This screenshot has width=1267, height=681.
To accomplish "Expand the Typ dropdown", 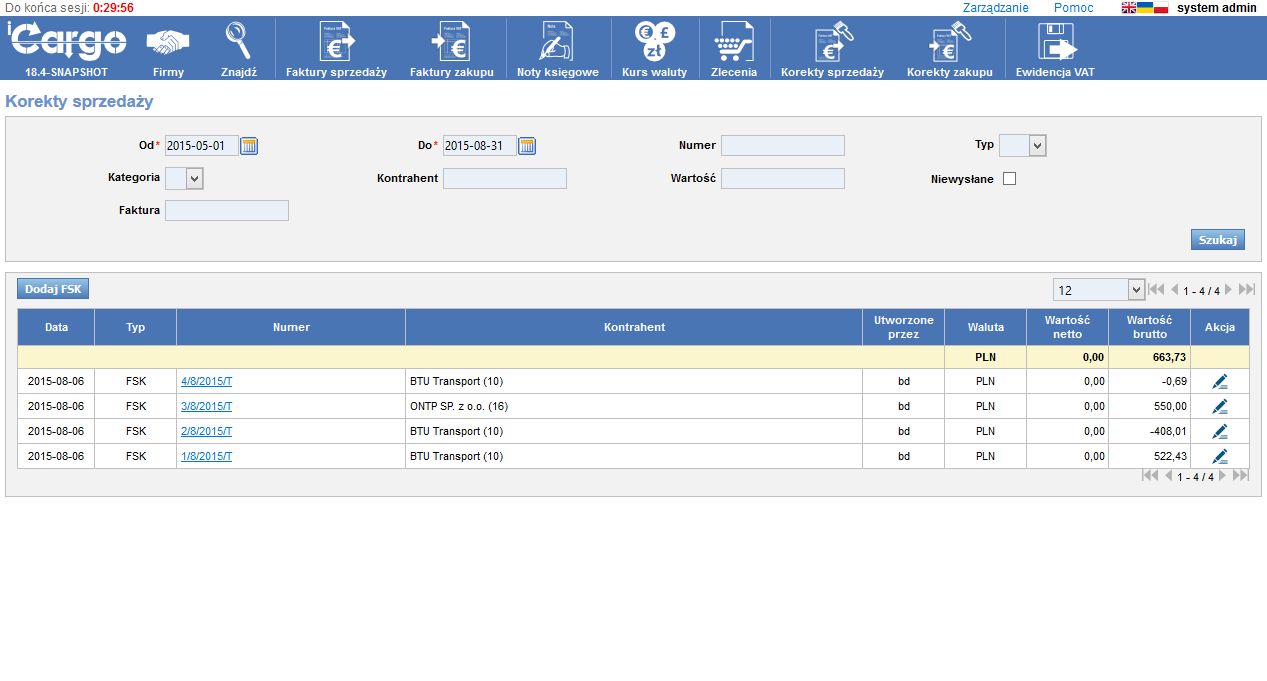I will coord(1036,146).
